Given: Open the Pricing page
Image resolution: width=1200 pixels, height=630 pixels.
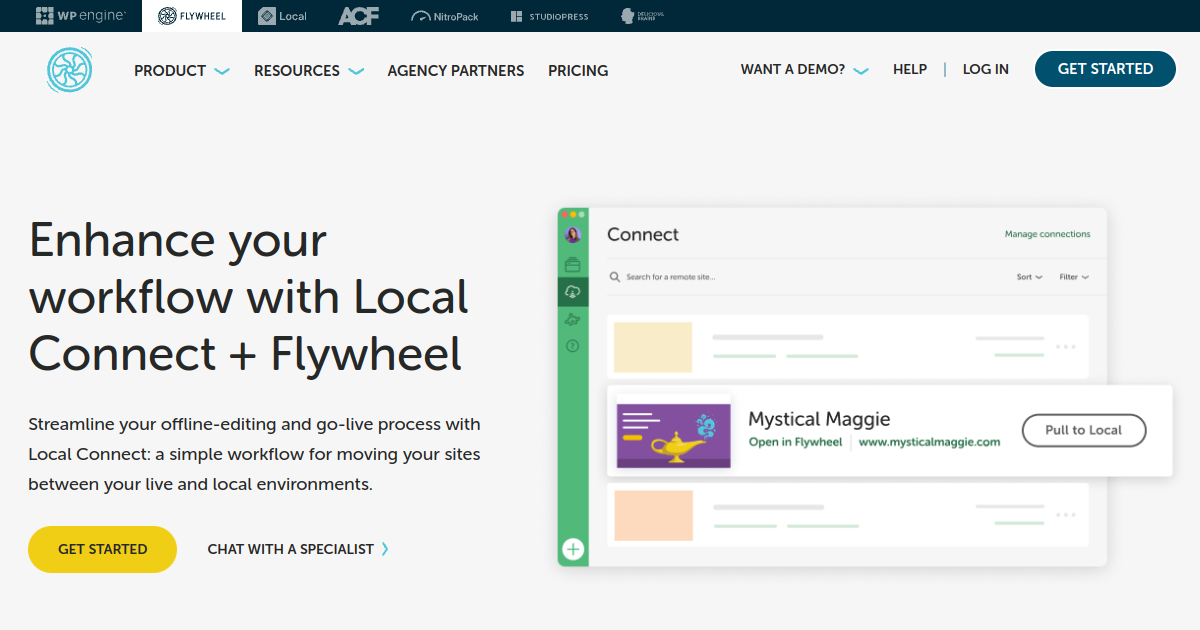Looking at the screenshot, I should [x=578, y=71].
